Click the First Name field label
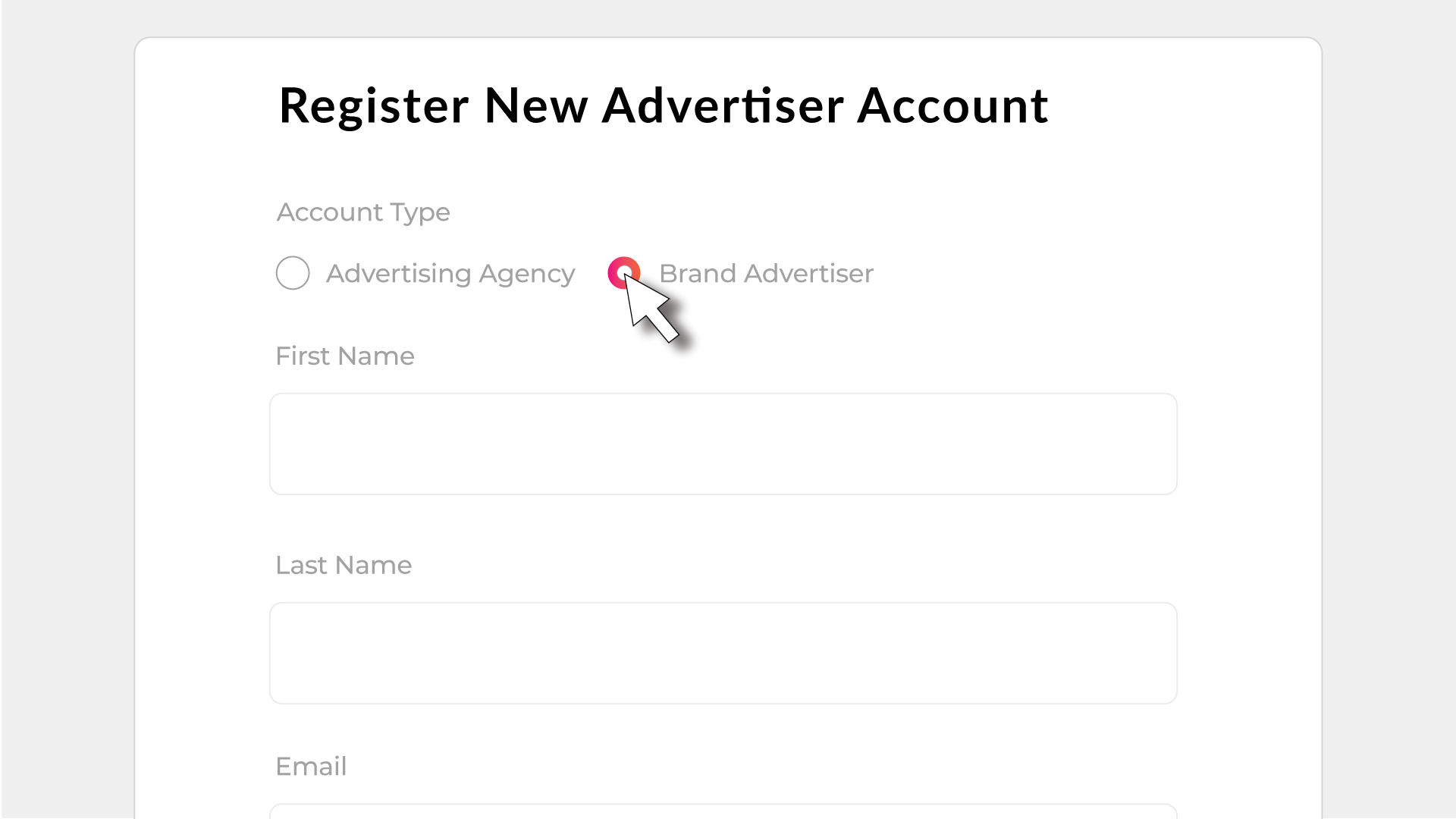Image resolution: width=1456 pixels, height=819 pixels. 345,356
